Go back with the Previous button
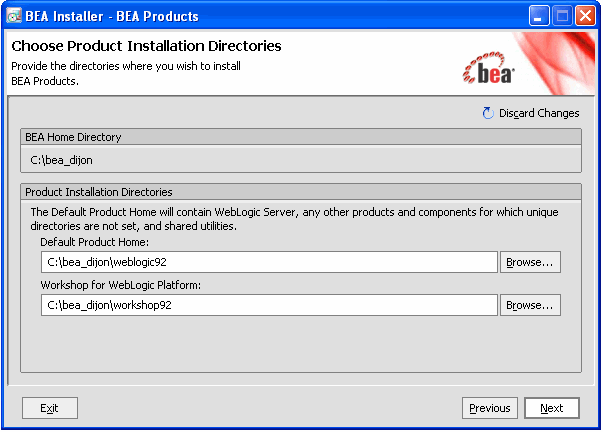The image size is (603, 432). [x=490, y=408]
